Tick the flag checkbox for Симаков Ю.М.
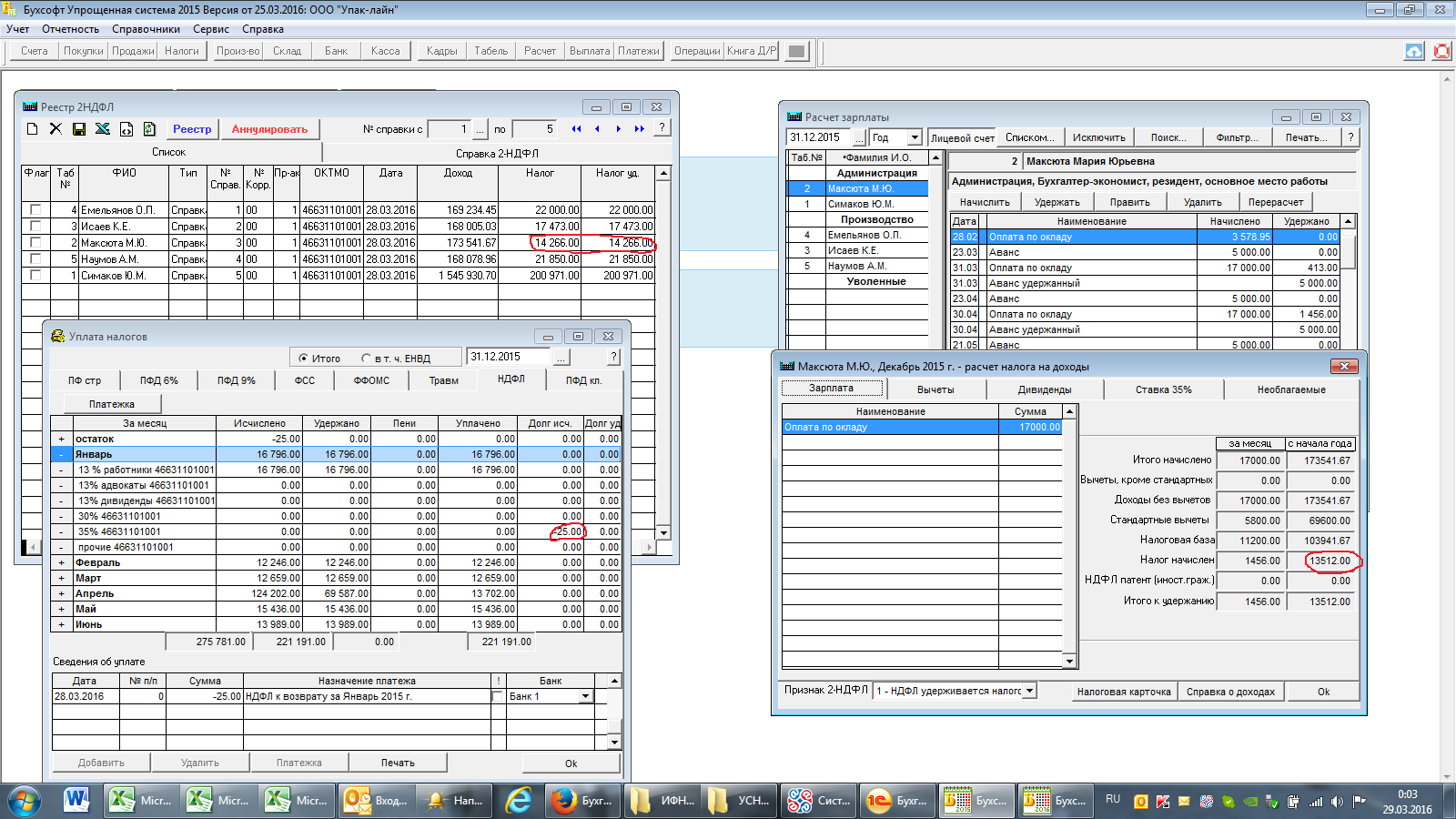Image resolution: width=1456 pixels, height=819 pixels. click(35, 276)
